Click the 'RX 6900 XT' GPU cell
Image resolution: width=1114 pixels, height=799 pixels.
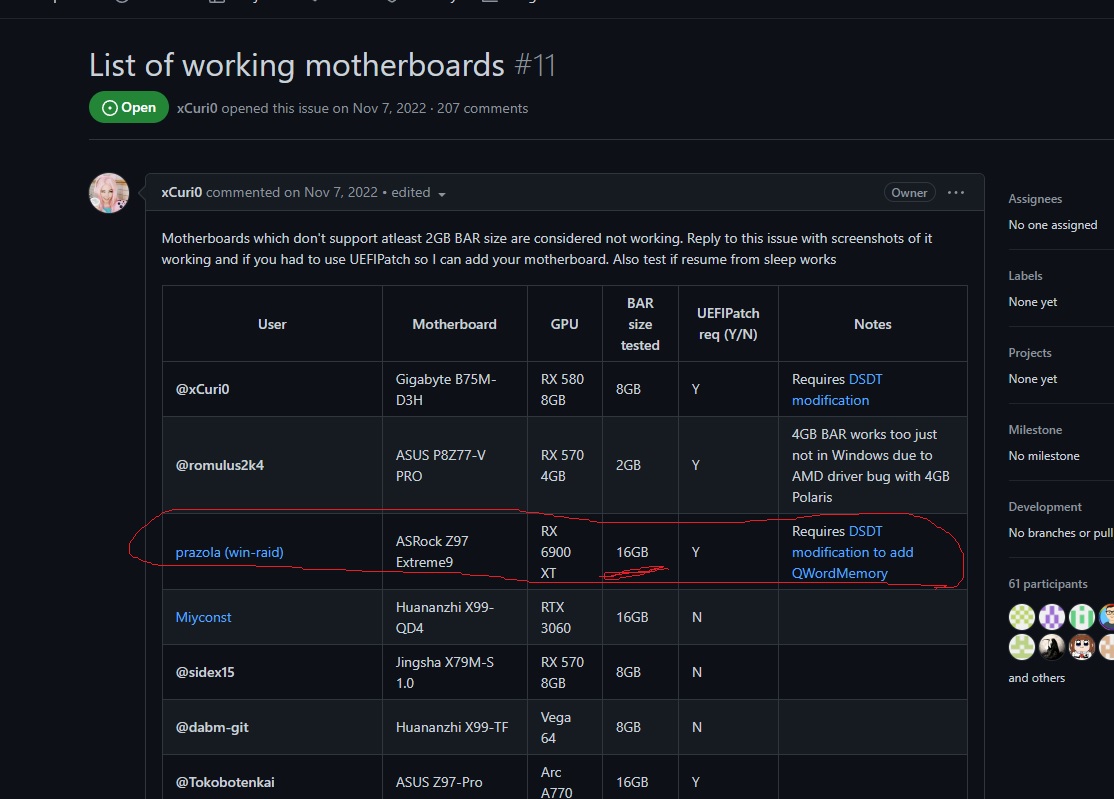click(565, 552)
